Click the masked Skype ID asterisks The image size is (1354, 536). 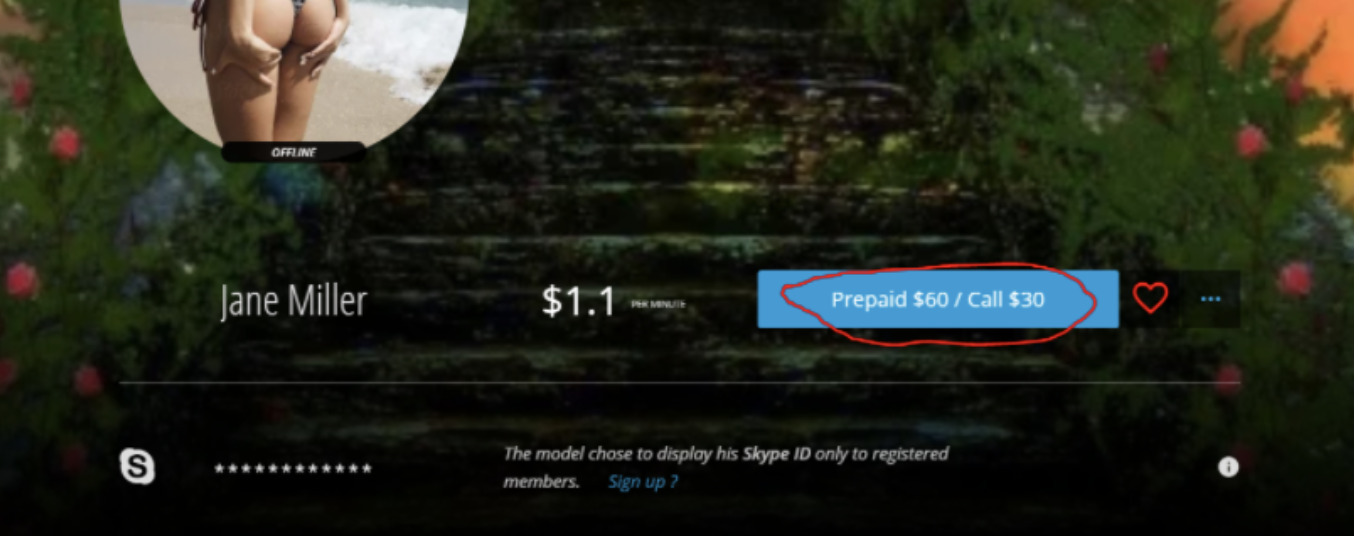pos(293,469)
